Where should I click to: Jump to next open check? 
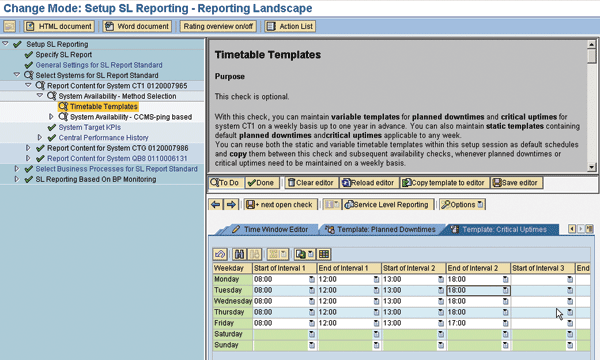[281, 205]
